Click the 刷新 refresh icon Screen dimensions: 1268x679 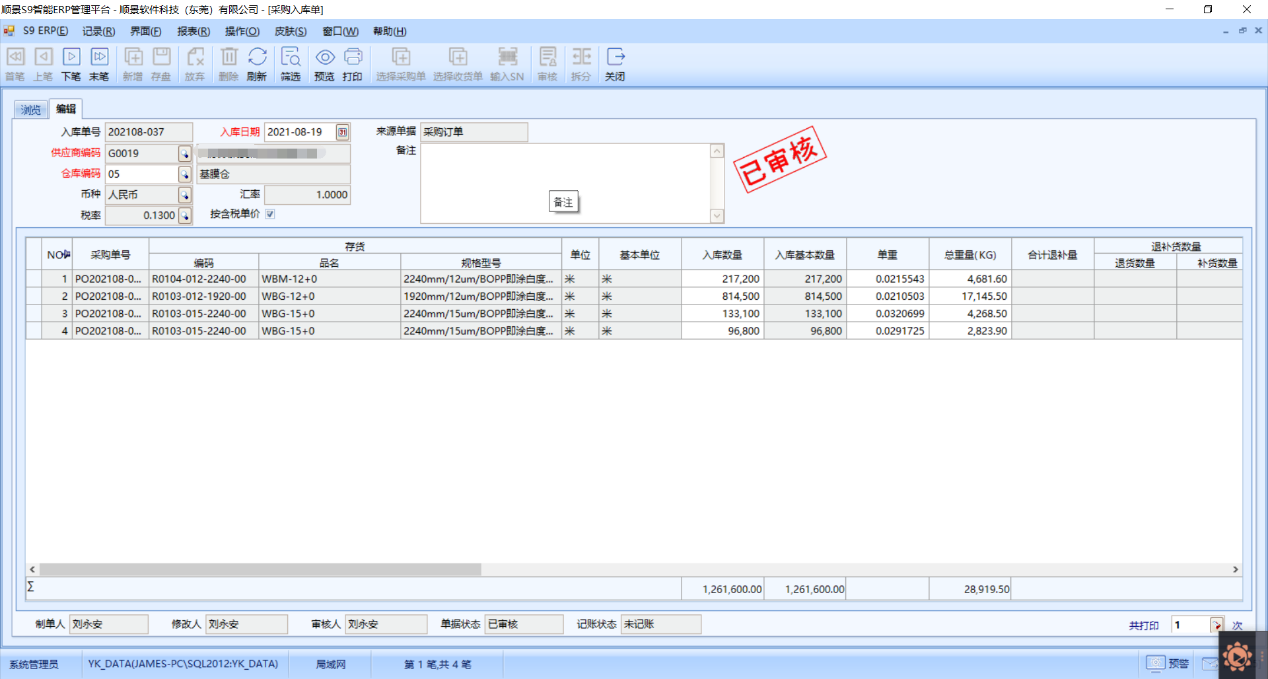pos(257,64)
